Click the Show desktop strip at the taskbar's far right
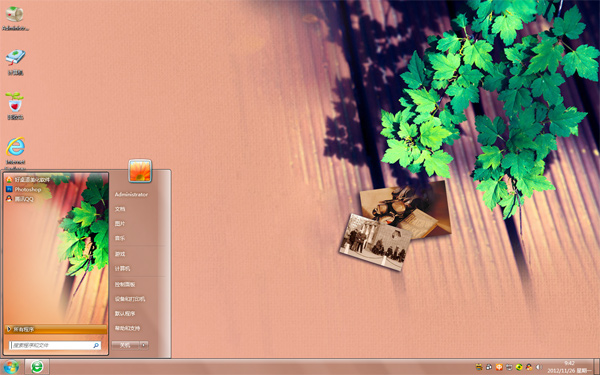 click(596, 367)
